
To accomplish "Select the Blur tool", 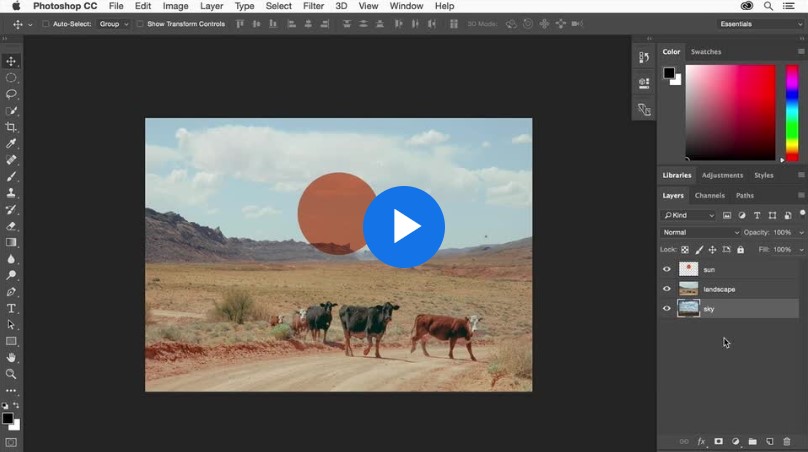I will coord(11,259).
